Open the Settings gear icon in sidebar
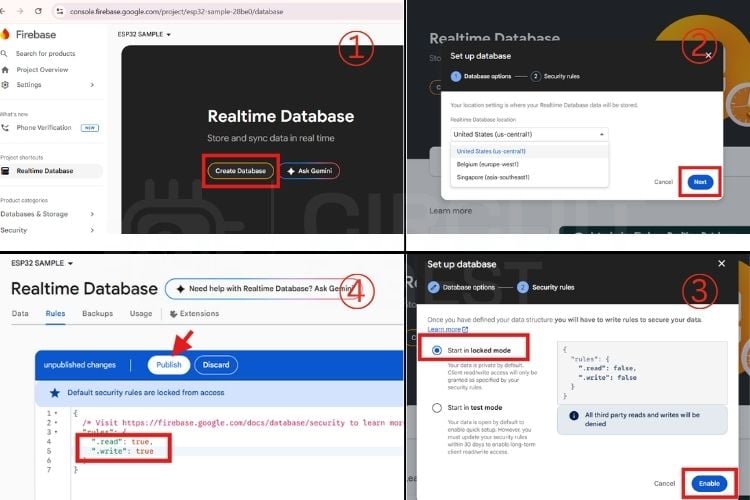The width and height of the screenshot is (750, 500). (5, 85)
